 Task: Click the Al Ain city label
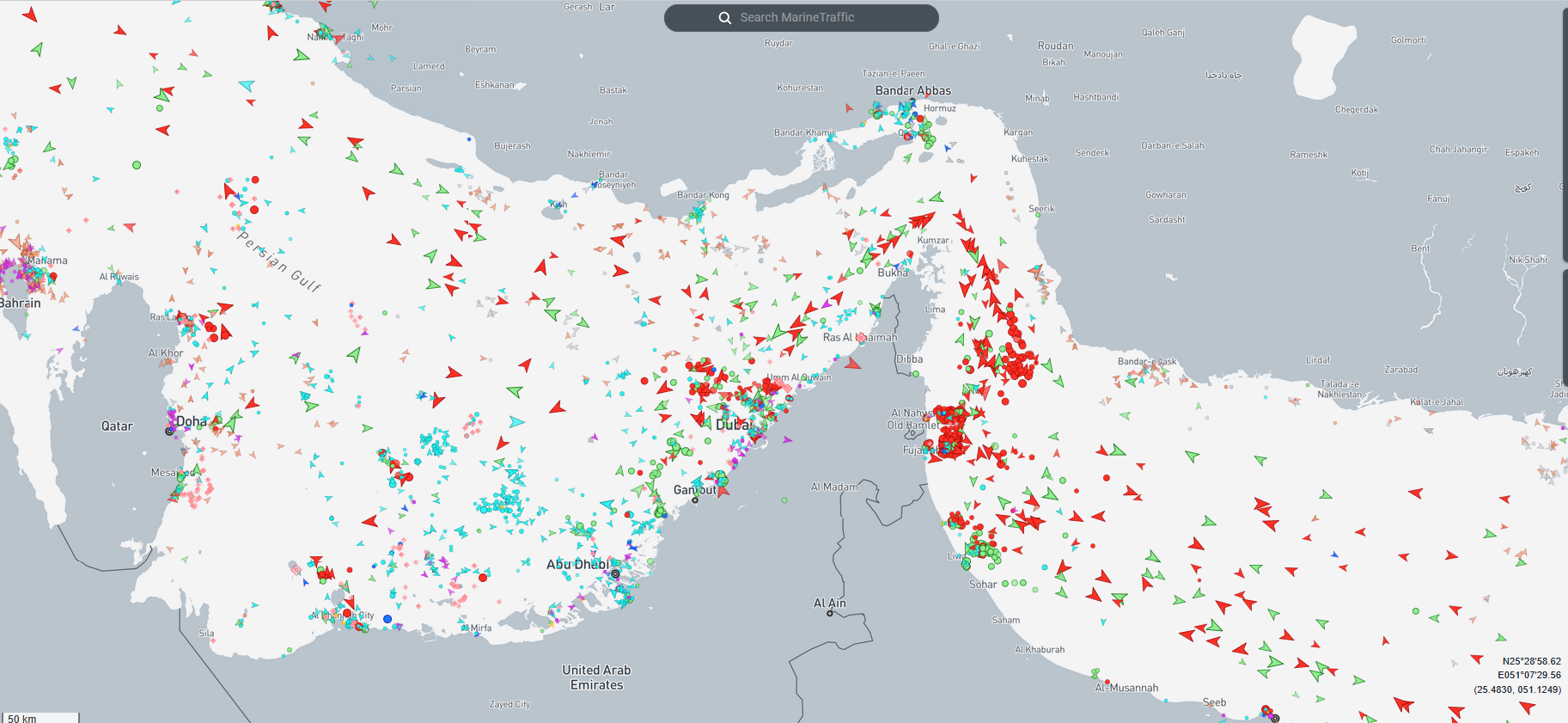830,603
